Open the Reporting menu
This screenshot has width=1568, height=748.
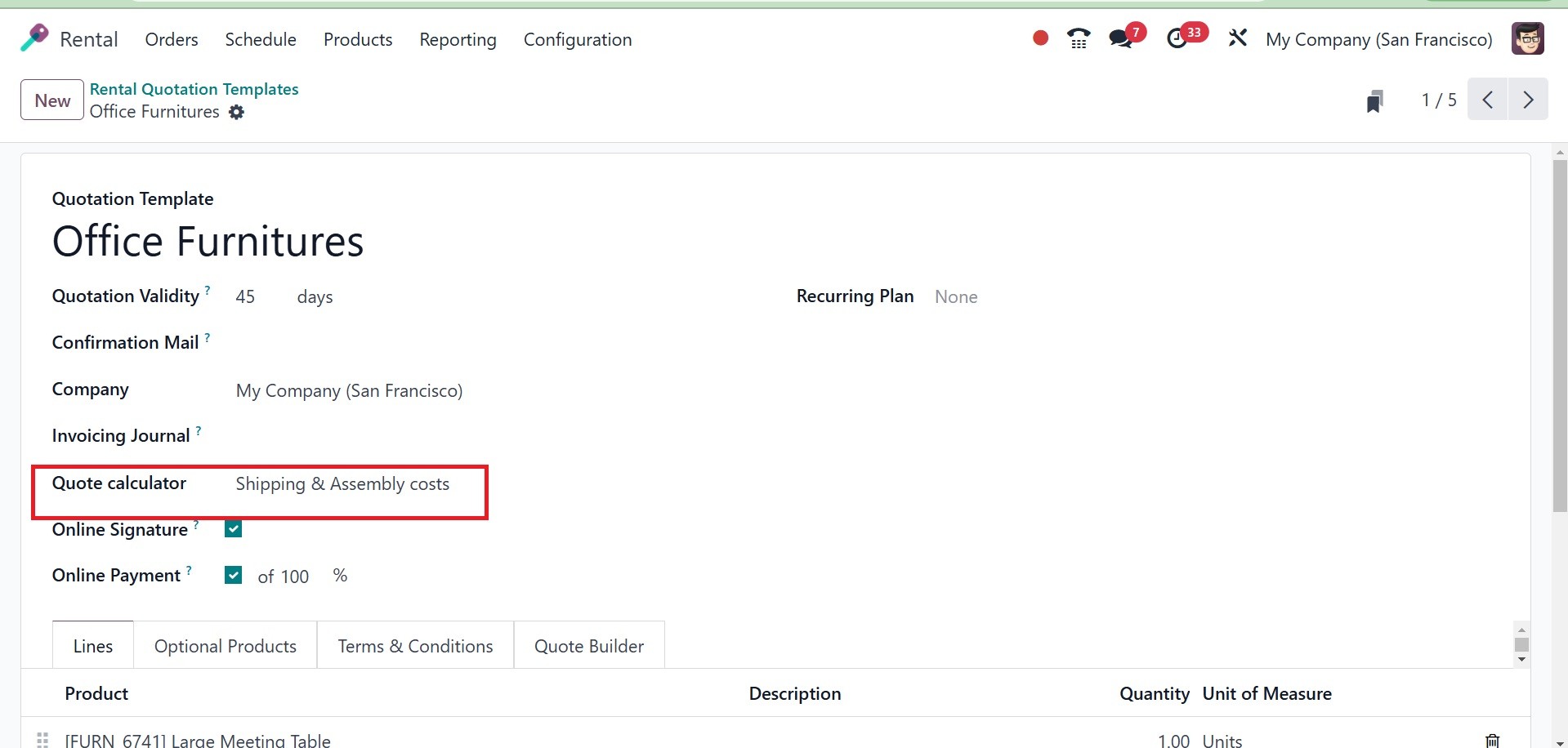(458, 39)
